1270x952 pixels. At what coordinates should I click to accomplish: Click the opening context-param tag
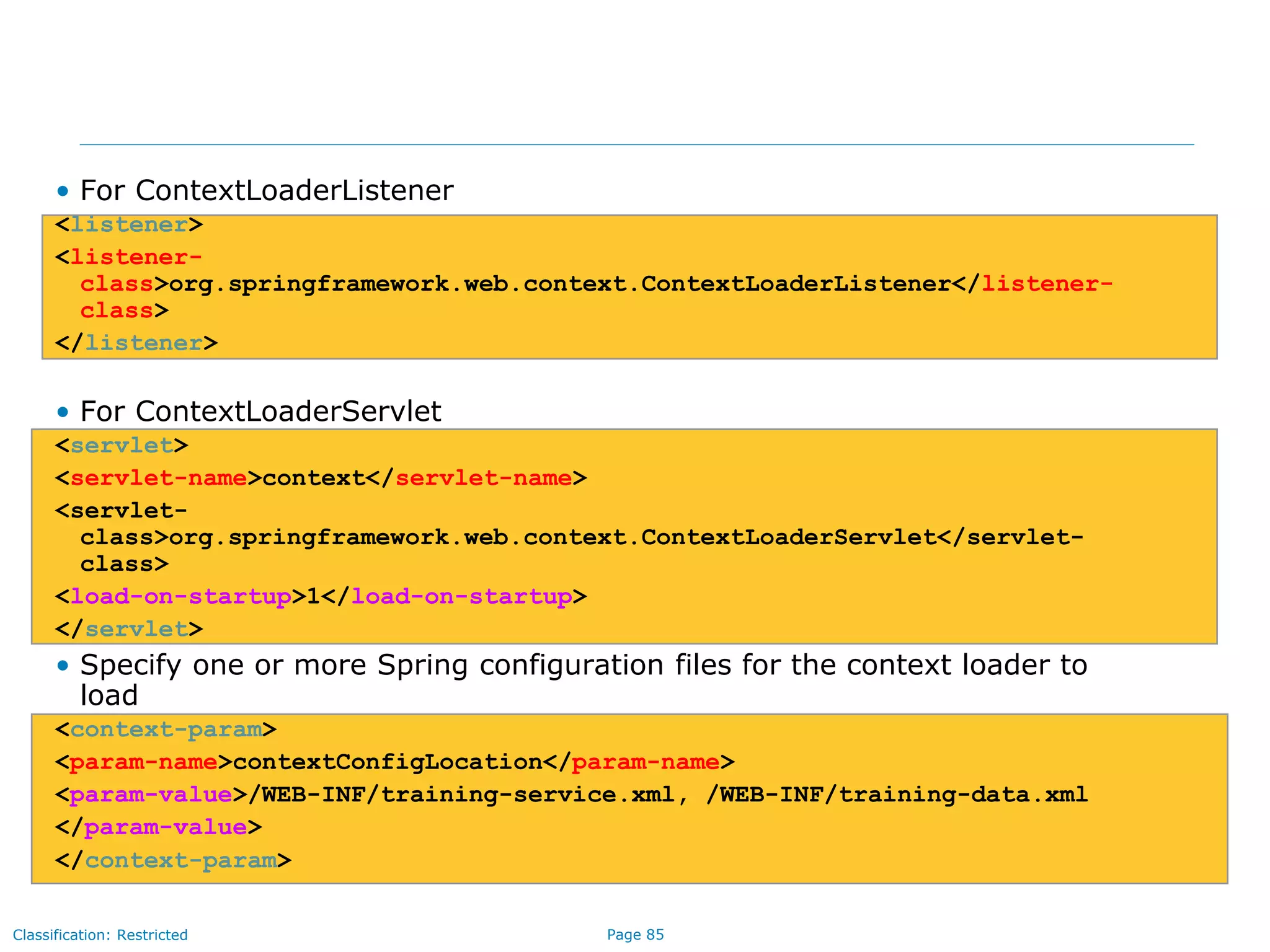166,729
